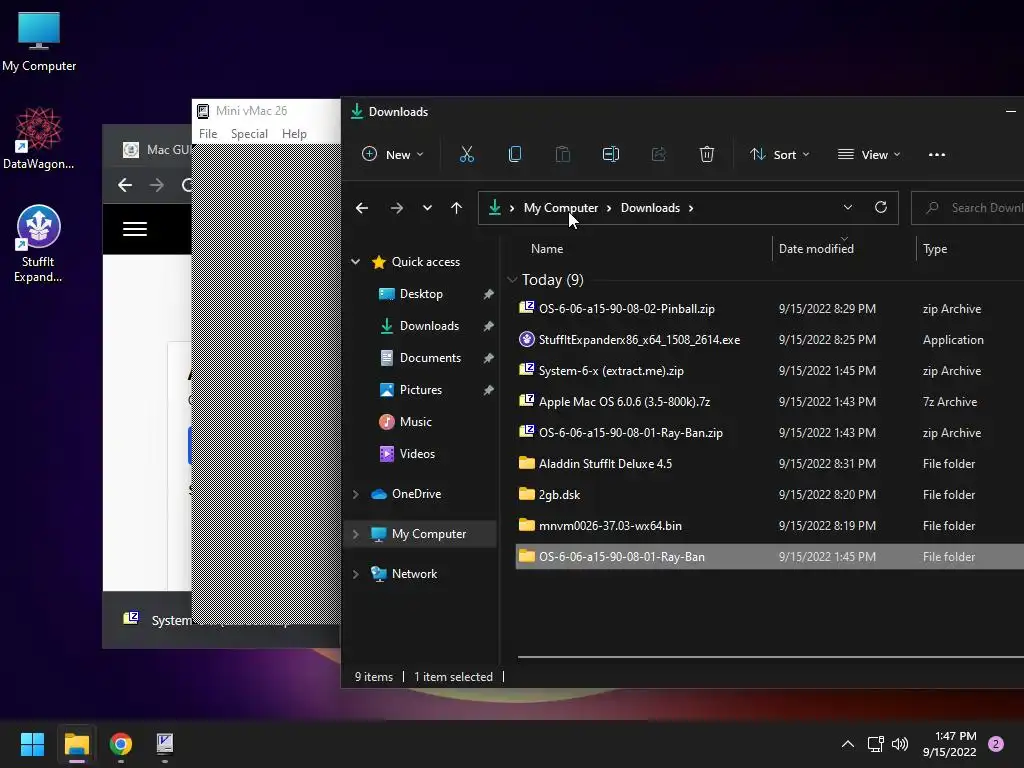
Task: Click the Share icon in toolbar
Action: pos(658,155)
